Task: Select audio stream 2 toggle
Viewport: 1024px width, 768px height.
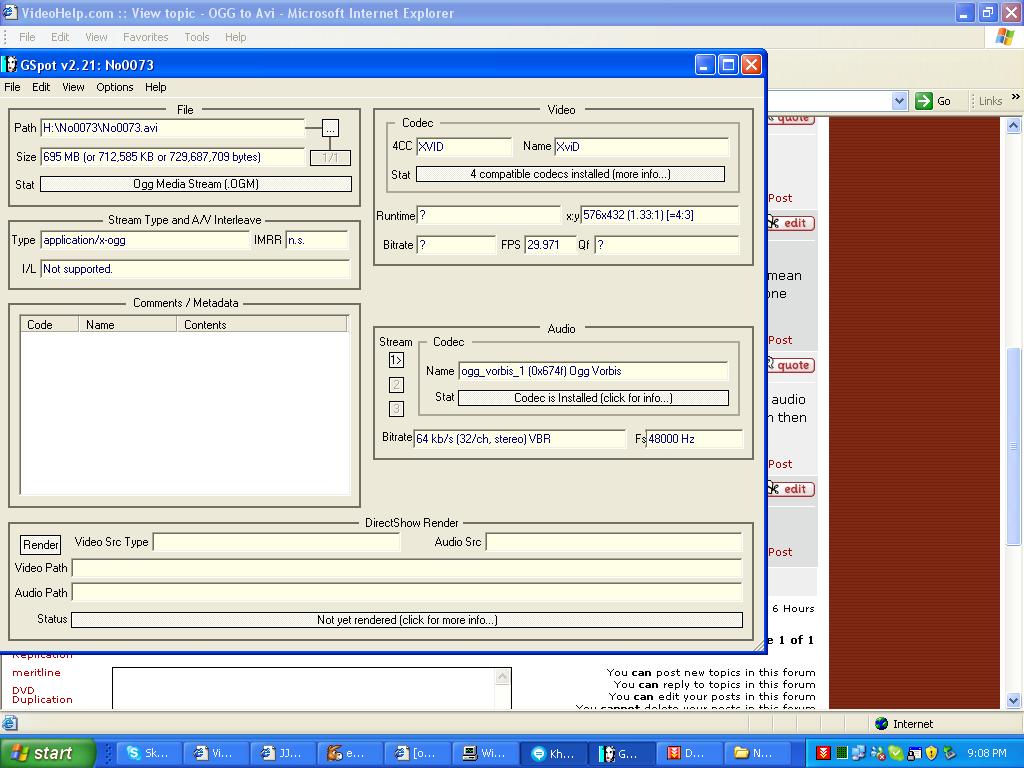Action: (396, 385)
